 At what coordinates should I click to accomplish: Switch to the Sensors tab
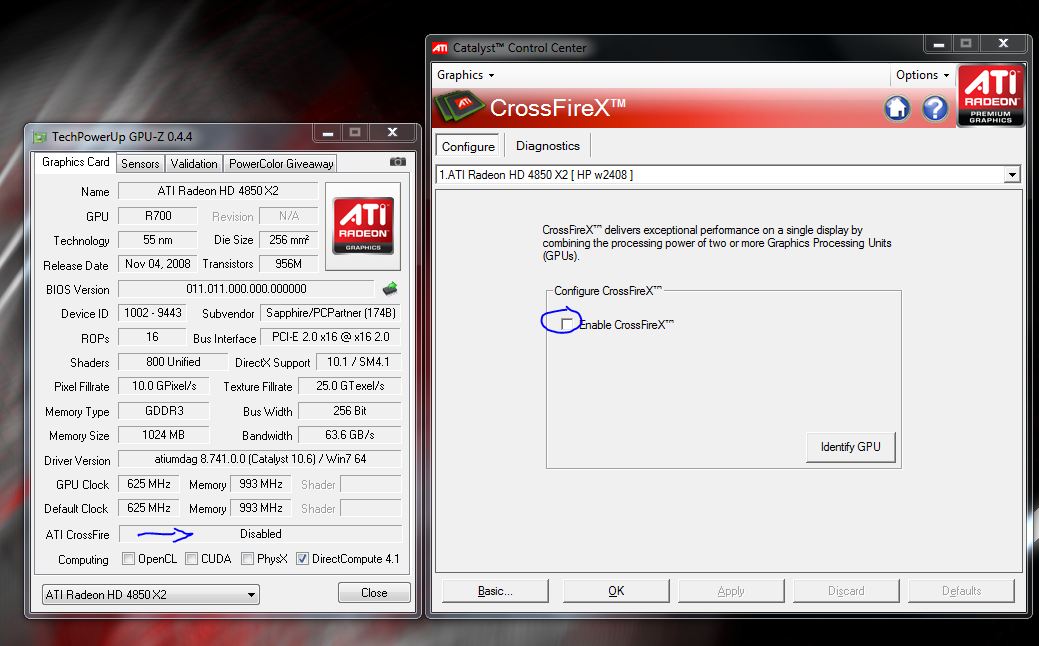140,164
